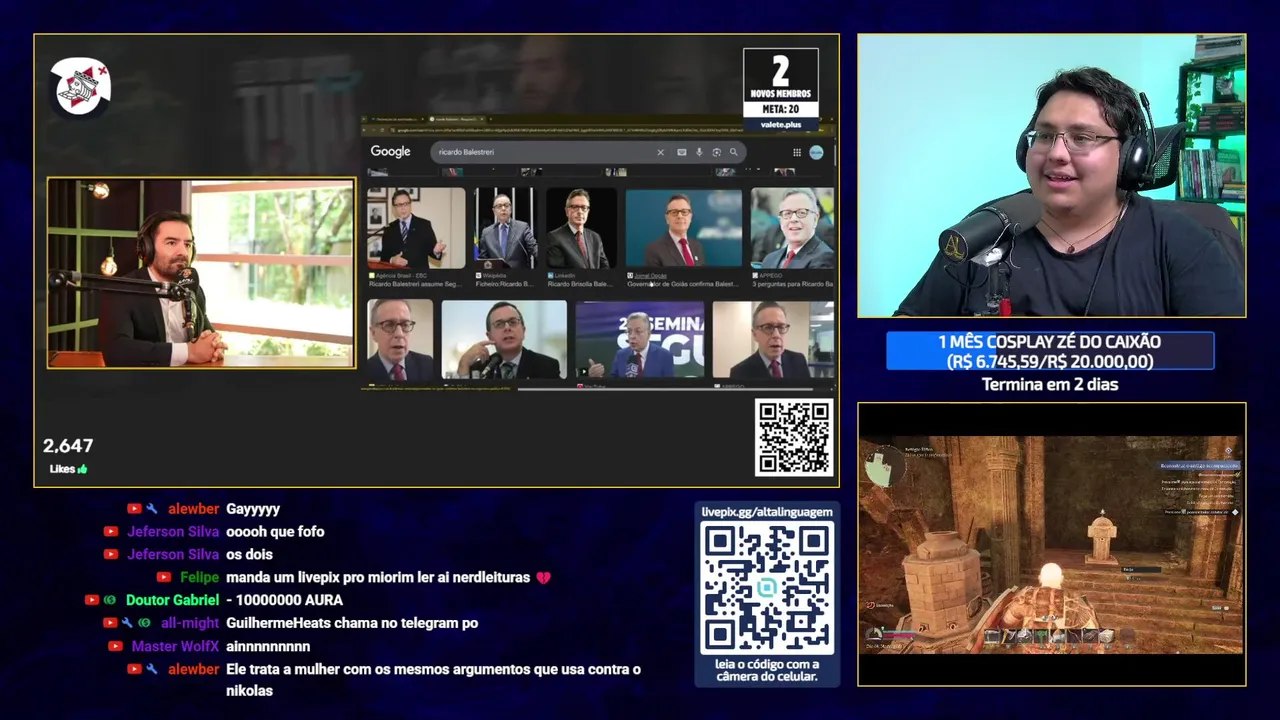Click 'Governador de Goiás confirma Balest...' link
1280x720 pixels.
point(684,284)
